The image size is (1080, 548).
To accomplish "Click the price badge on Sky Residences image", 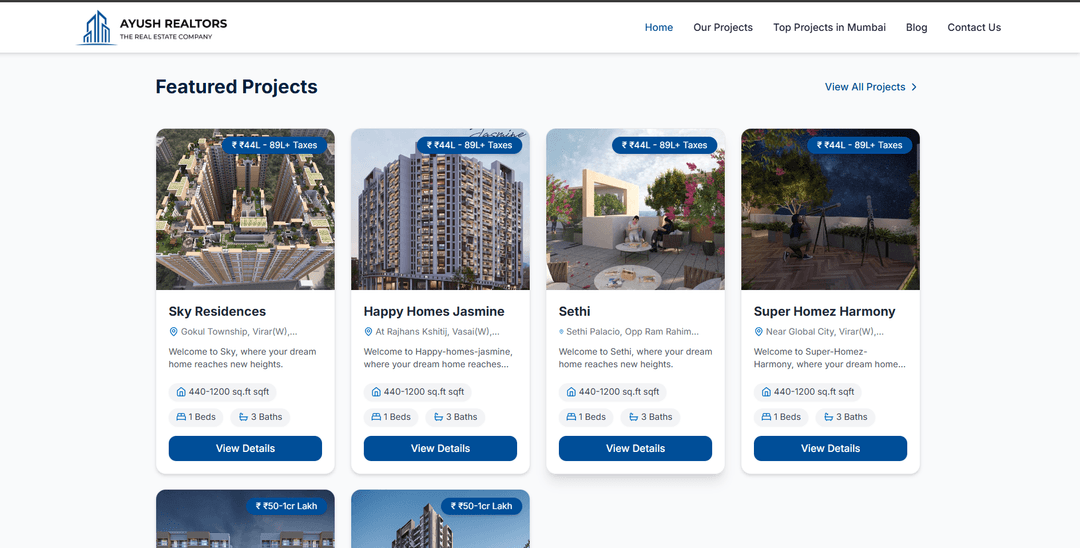I will (x=274, y=145).
